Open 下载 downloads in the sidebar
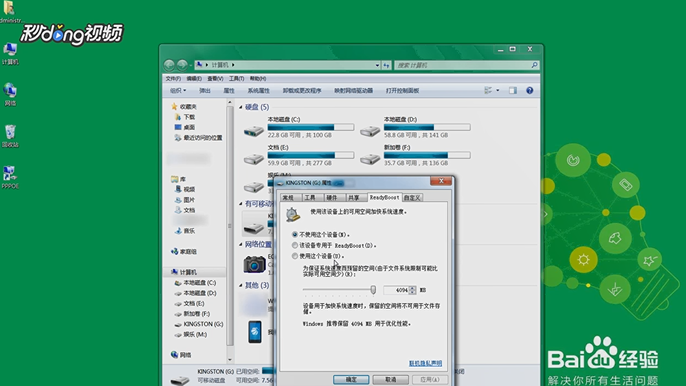 click(x=189, y=117)
